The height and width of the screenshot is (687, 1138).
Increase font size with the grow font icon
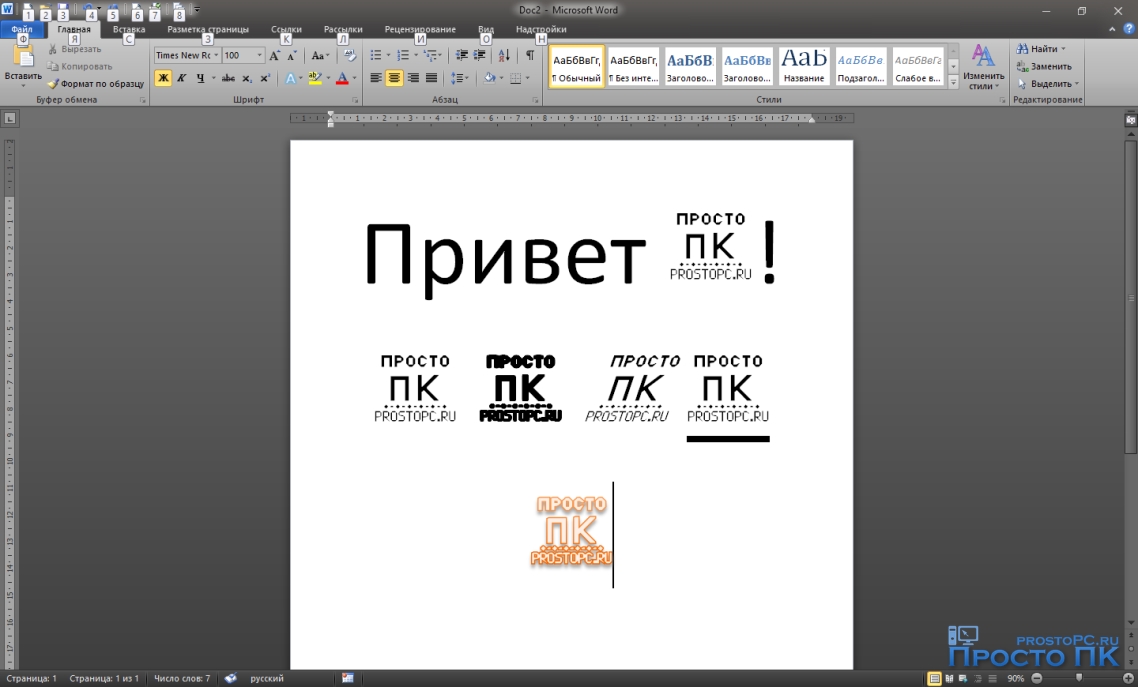tap(274, 55)
